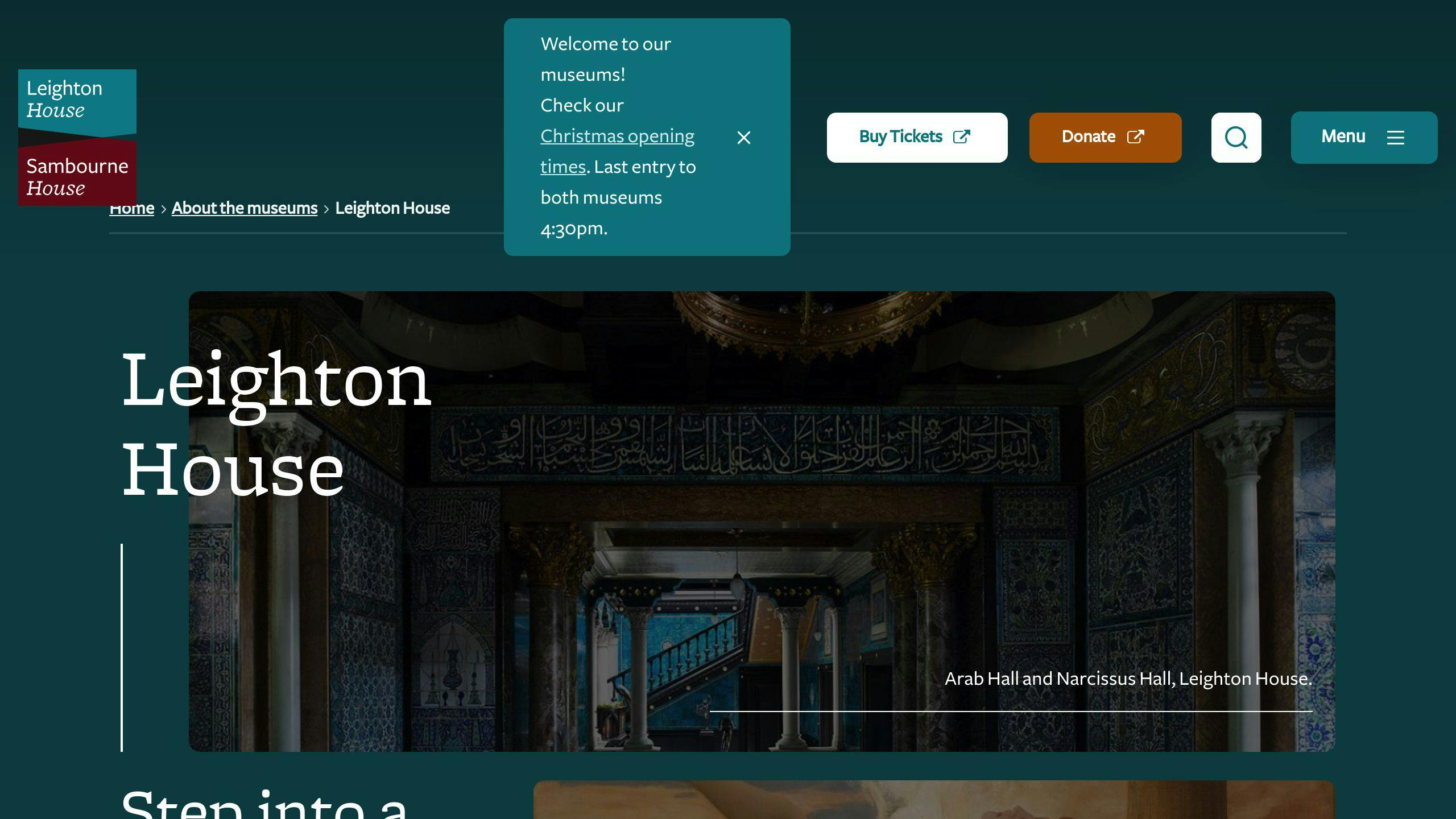Viewport: 1456px width, 819px height.
Task: Open the Christmas opening times link
Action: pyautogui.click(x=617, y=151)
